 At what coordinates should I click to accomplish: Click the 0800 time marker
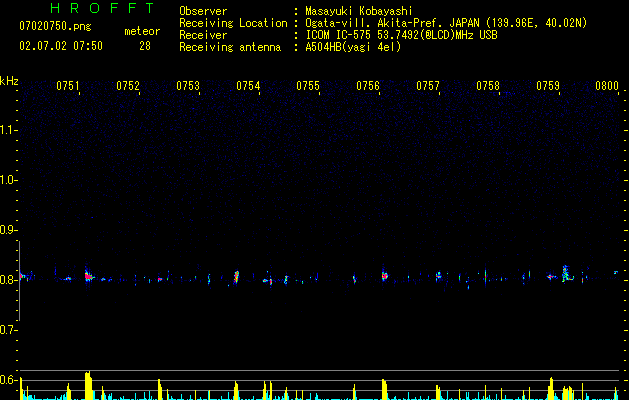click(x=607, y=86)
